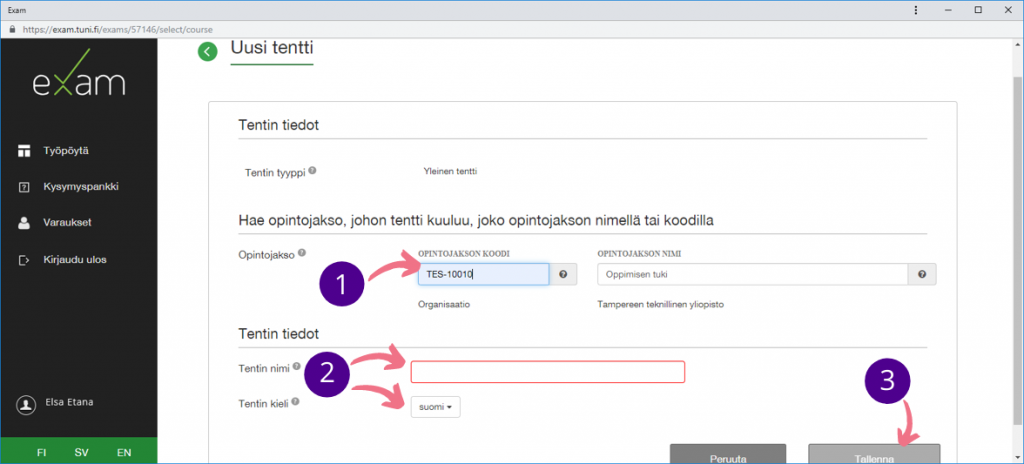Image resolution: width=1024 pixels, height=464 pixels.
Task: Click the Kirjaudu ulos logout icon
Action: pyautogui.click(x=25, y=260)
